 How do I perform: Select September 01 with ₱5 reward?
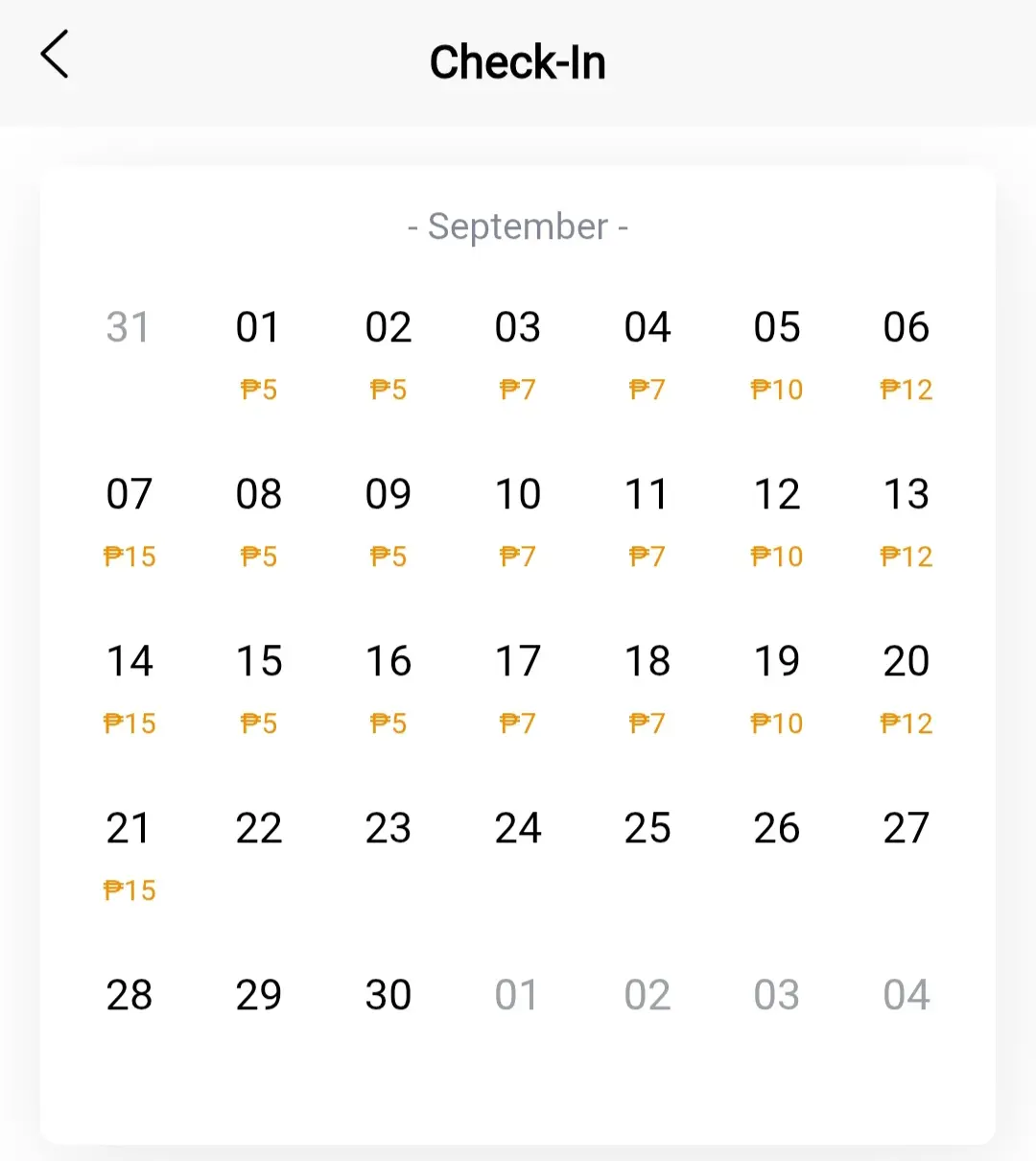tap(258, 353)
